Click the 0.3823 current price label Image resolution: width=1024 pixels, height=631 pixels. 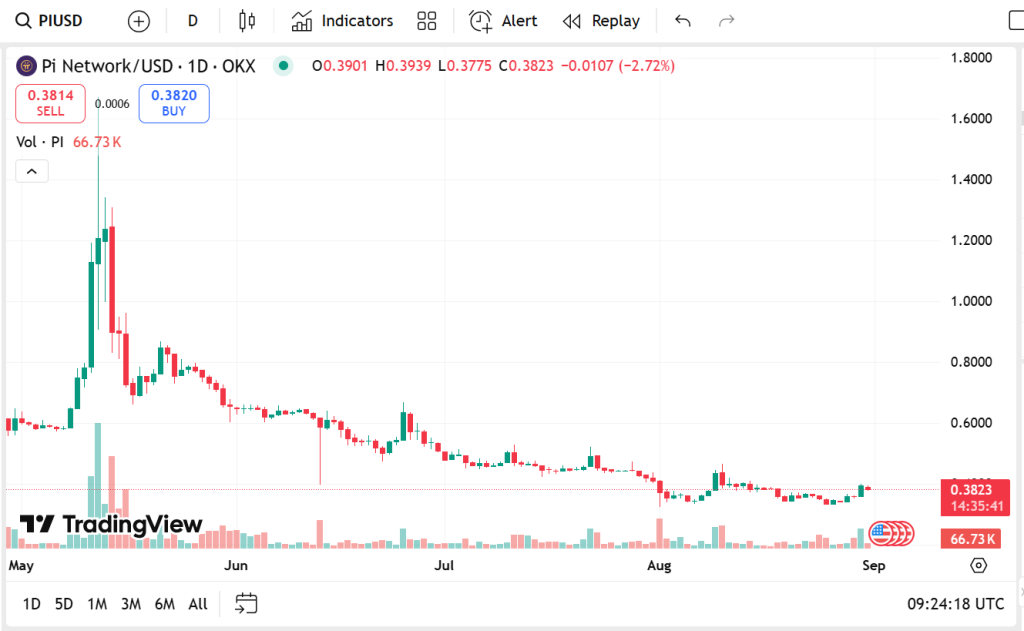point(975,498)
